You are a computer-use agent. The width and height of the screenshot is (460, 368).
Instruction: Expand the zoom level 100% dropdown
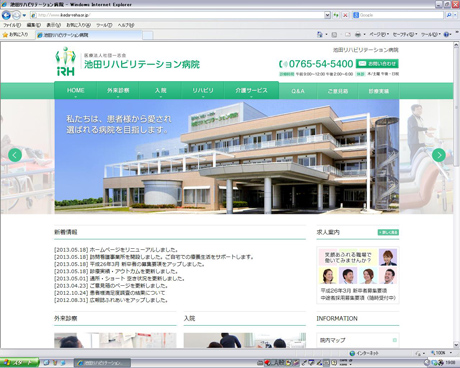(x=451, y=353)
